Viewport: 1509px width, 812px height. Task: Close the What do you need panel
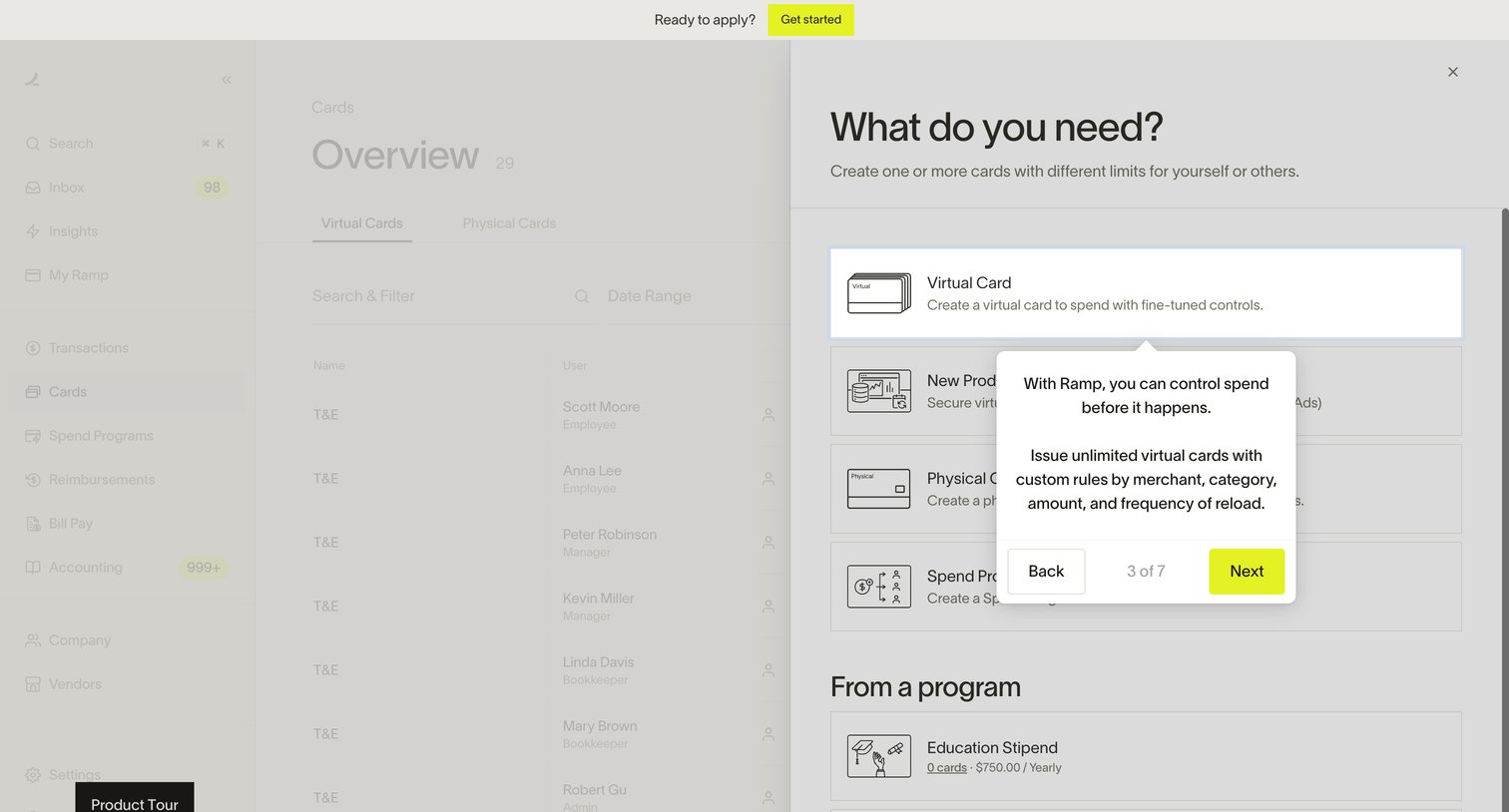[x=1453, y=72]
